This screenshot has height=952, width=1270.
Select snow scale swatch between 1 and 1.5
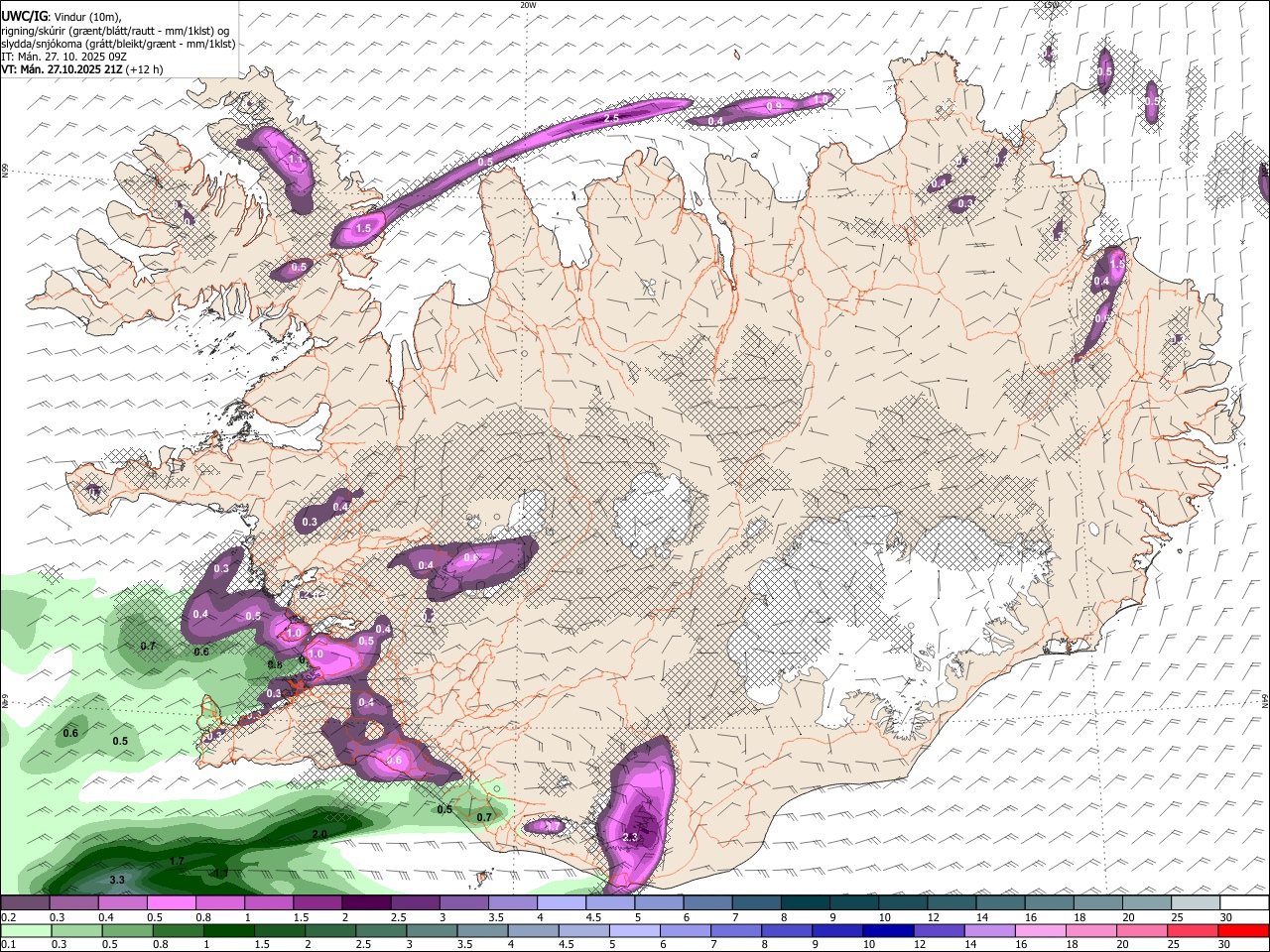[268, 903]
